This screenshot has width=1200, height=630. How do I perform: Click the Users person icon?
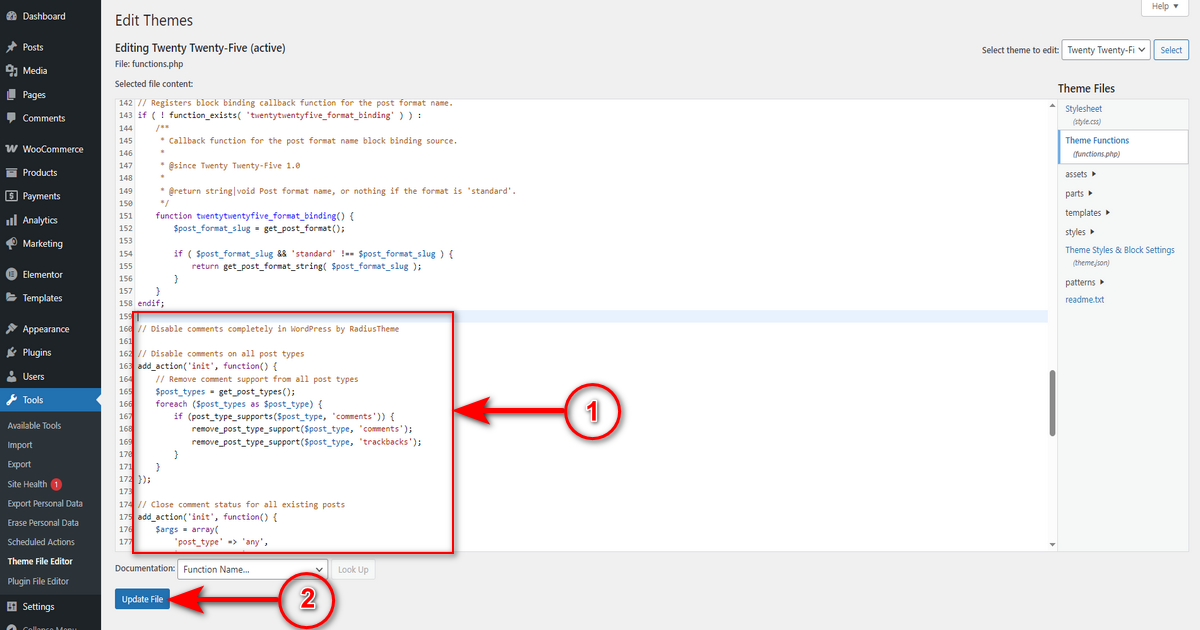(x=11, y=377)
